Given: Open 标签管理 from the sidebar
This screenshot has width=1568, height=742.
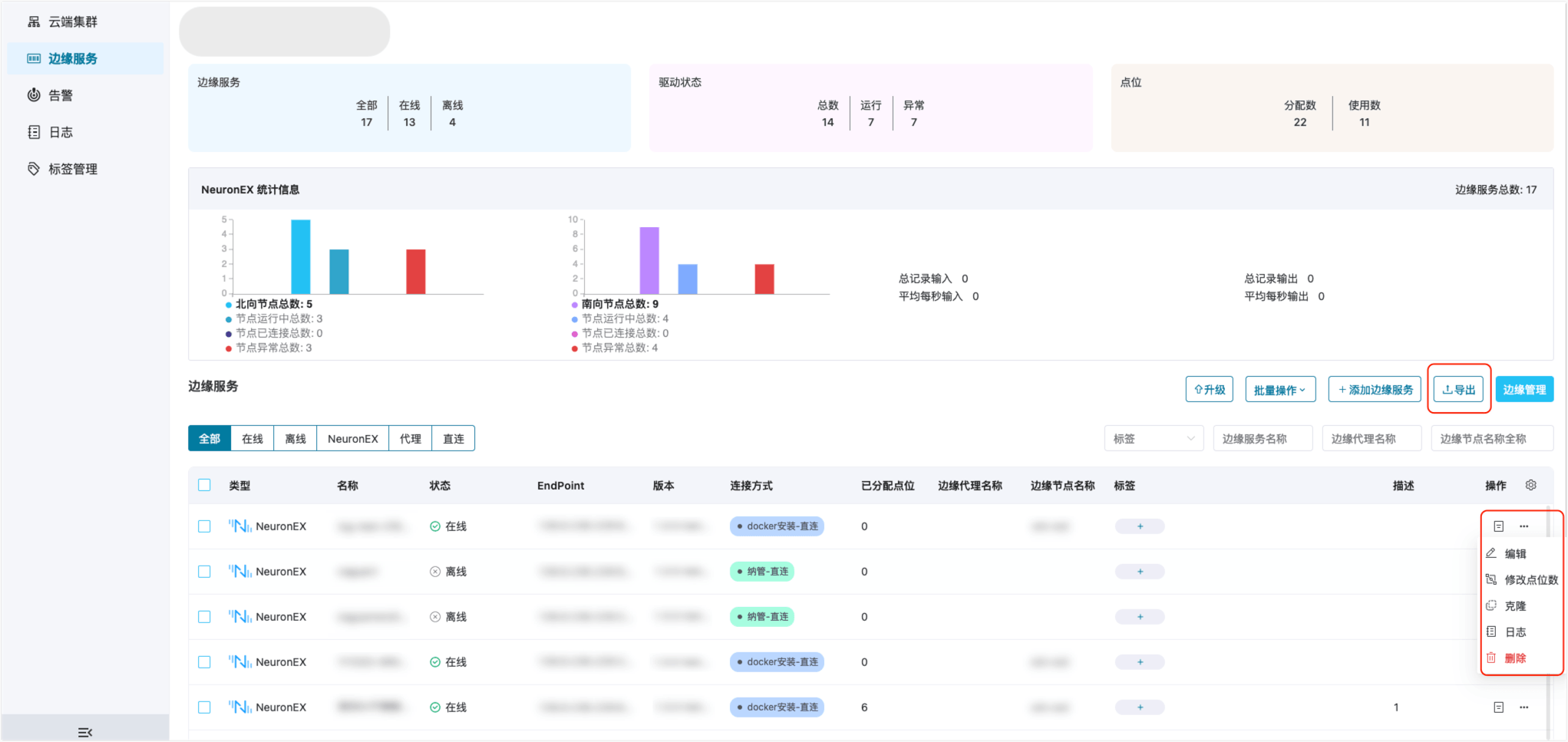Looking at the screenshot, I should [72, 169].
